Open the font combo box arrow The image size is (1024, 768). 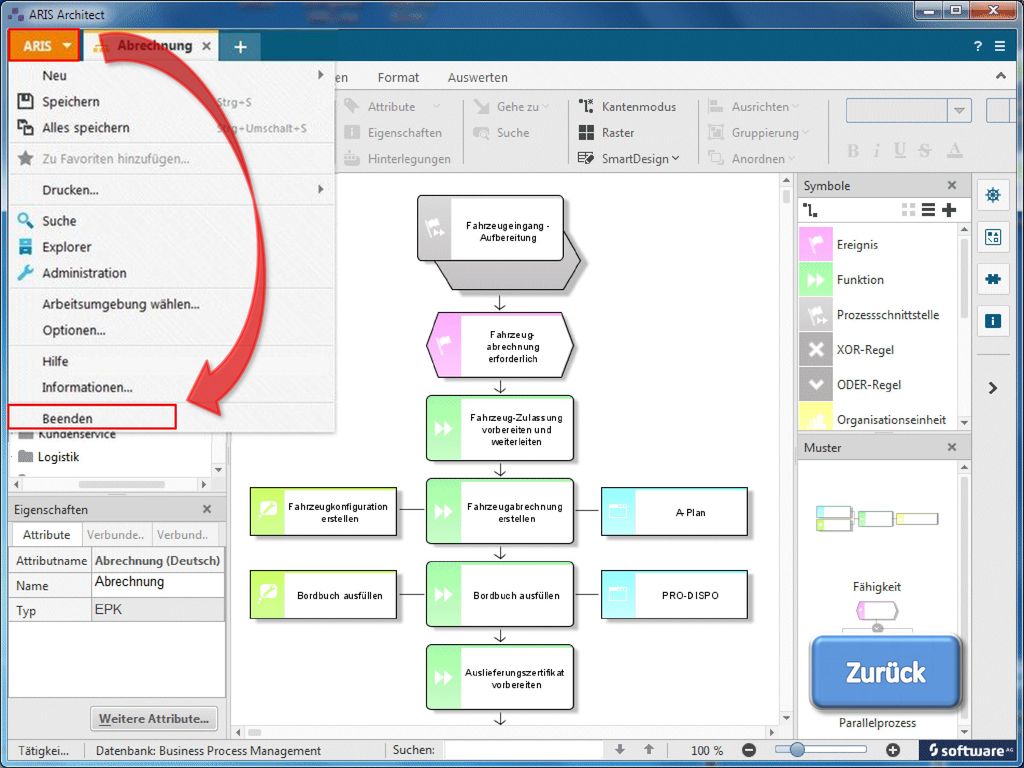click(x=959, y=110)
